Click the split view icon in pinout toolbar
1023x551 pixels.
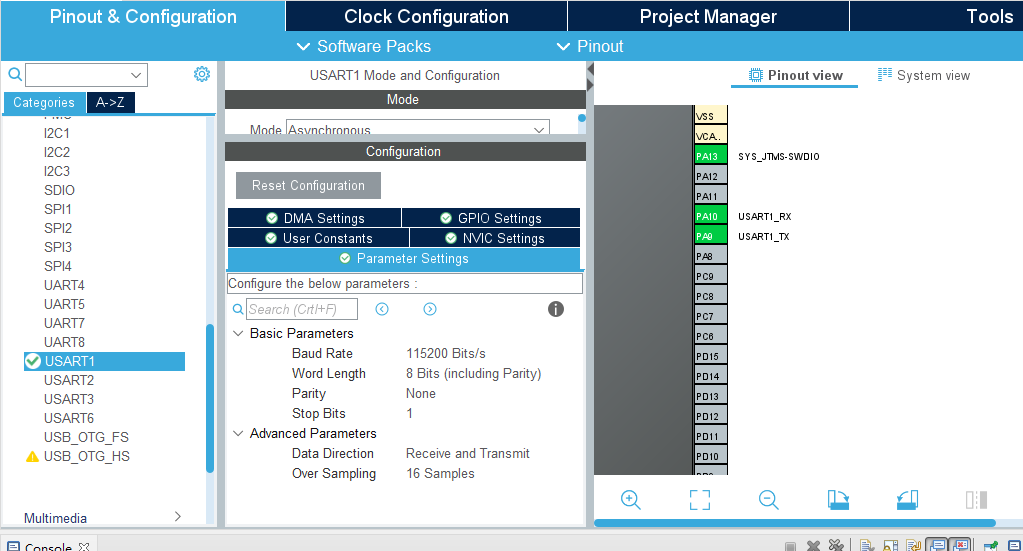point(977,500)
